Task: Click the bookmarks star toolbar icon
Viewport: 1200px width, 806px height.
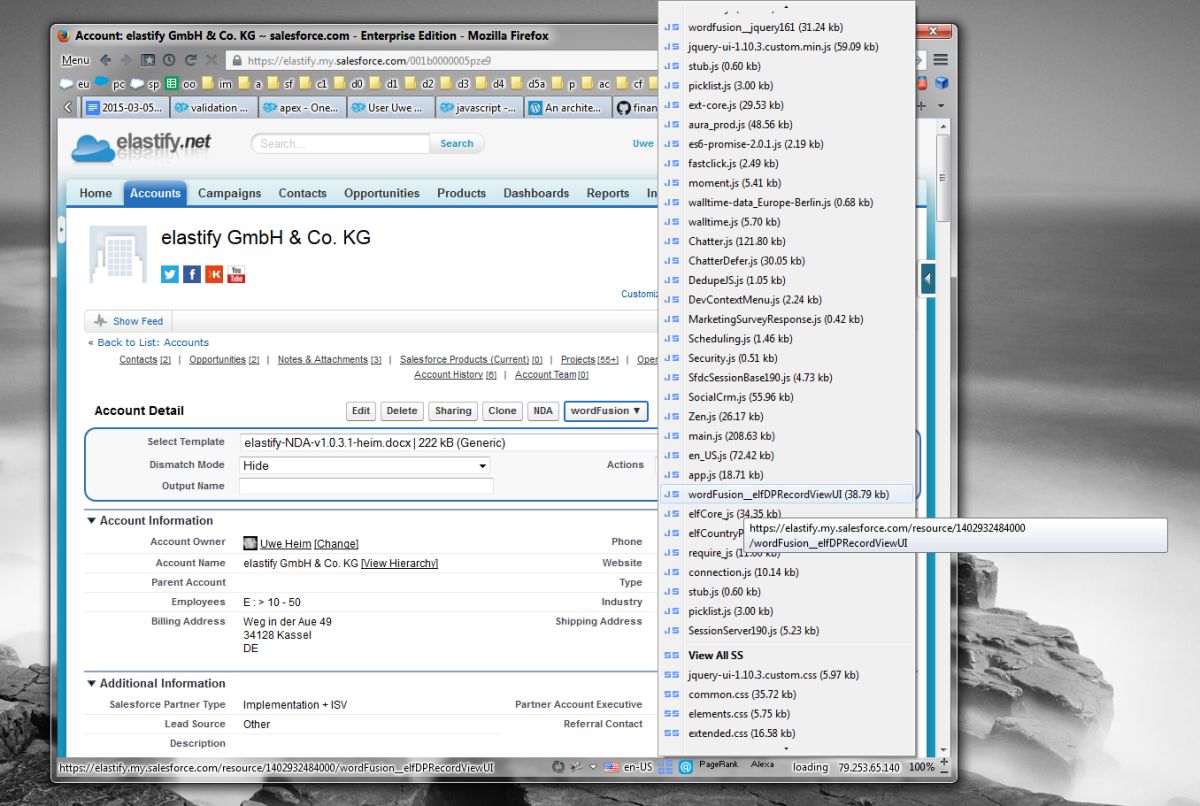Action: tap(148, 60)
